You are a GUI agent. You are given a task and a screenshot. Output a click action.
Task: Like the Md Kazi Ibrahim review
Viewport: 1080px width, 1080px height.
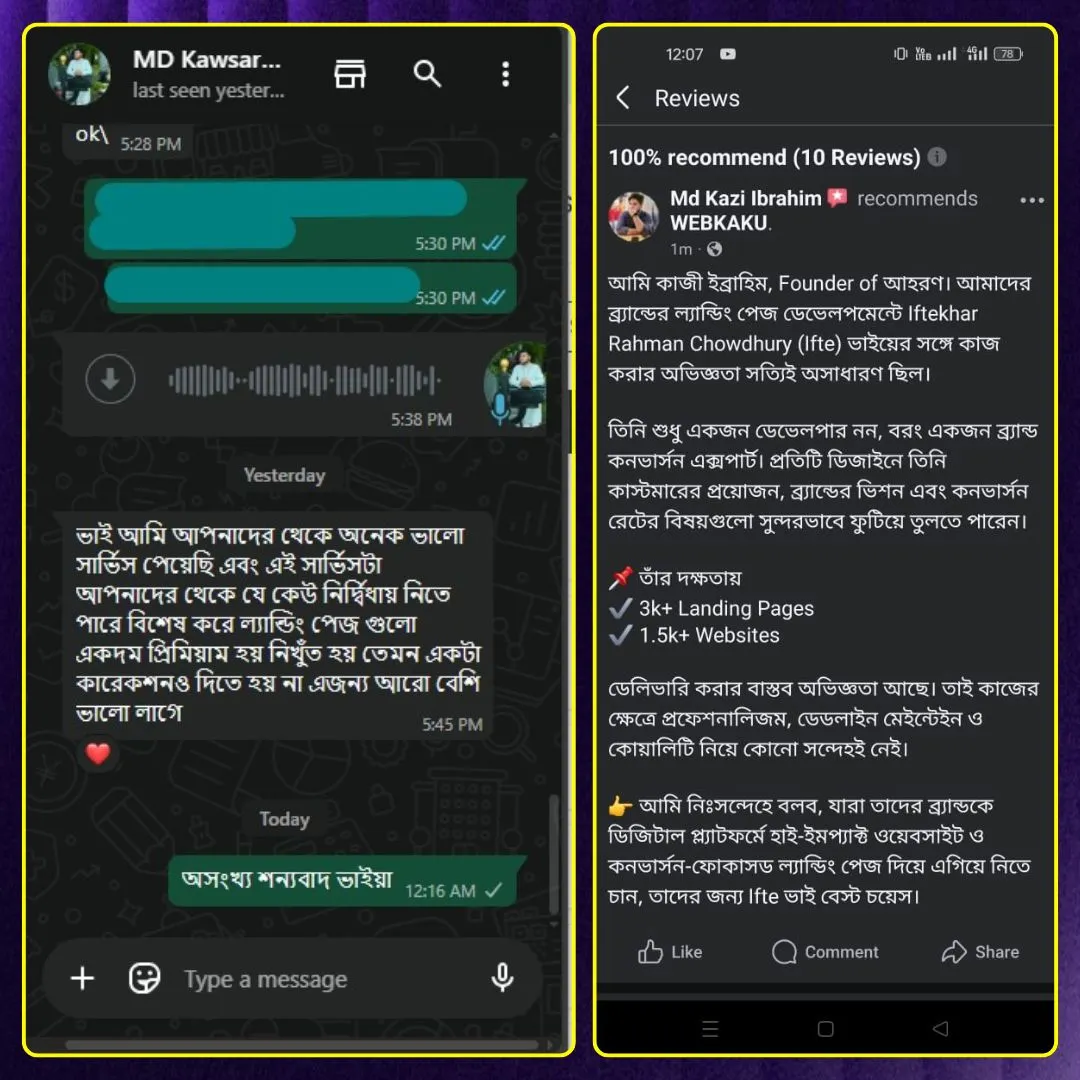(x=669, y=952)
